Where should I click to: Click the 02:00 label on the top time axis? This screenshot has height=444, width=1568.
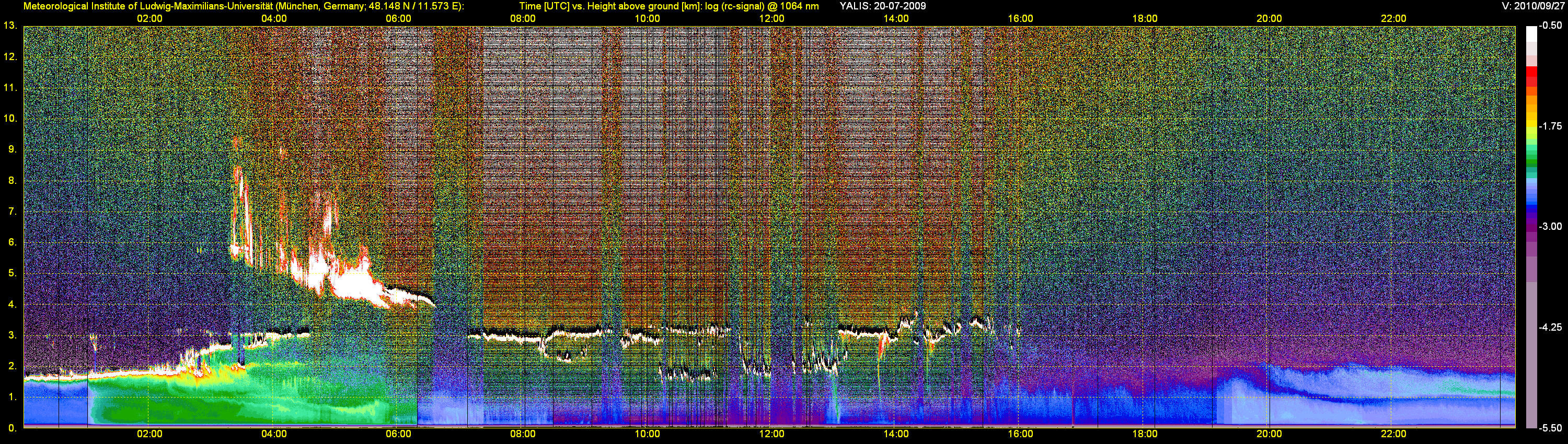149,18
